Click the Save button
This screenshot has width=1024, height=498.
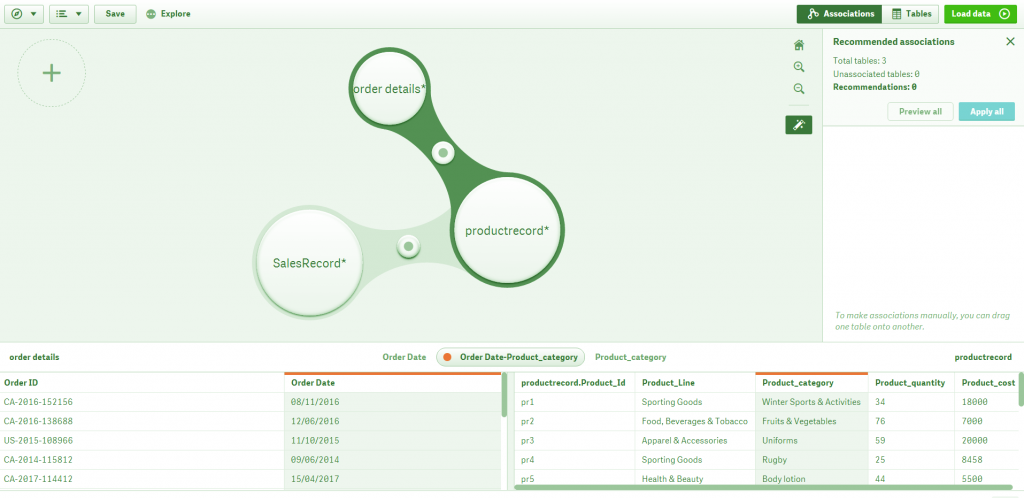115,14
